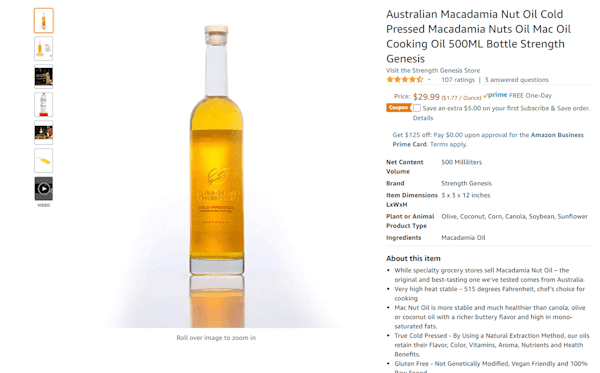Open the 107 ratings link
The width and height of the screenshot is (600, 373).
(458, 80)
